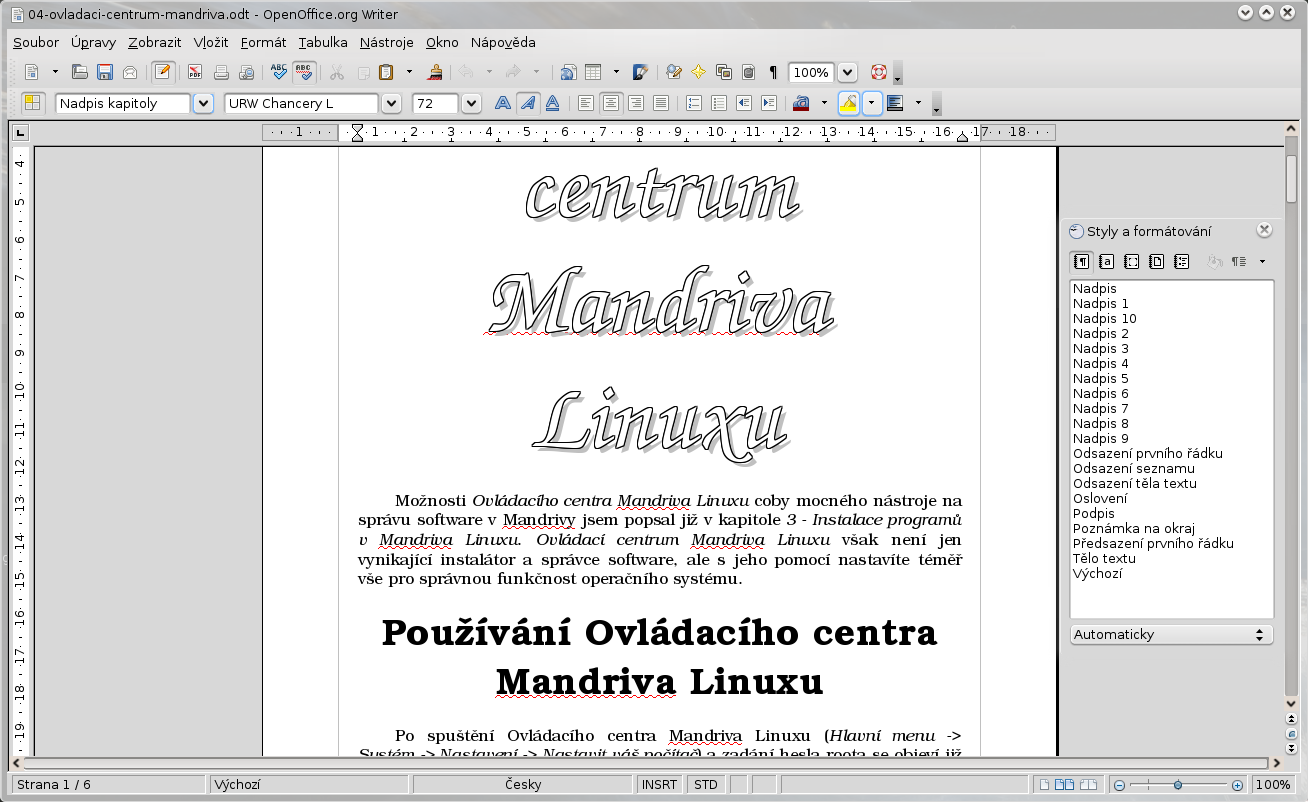
Task: Decrease paragraph indent
Action: (x=743, y=103)
